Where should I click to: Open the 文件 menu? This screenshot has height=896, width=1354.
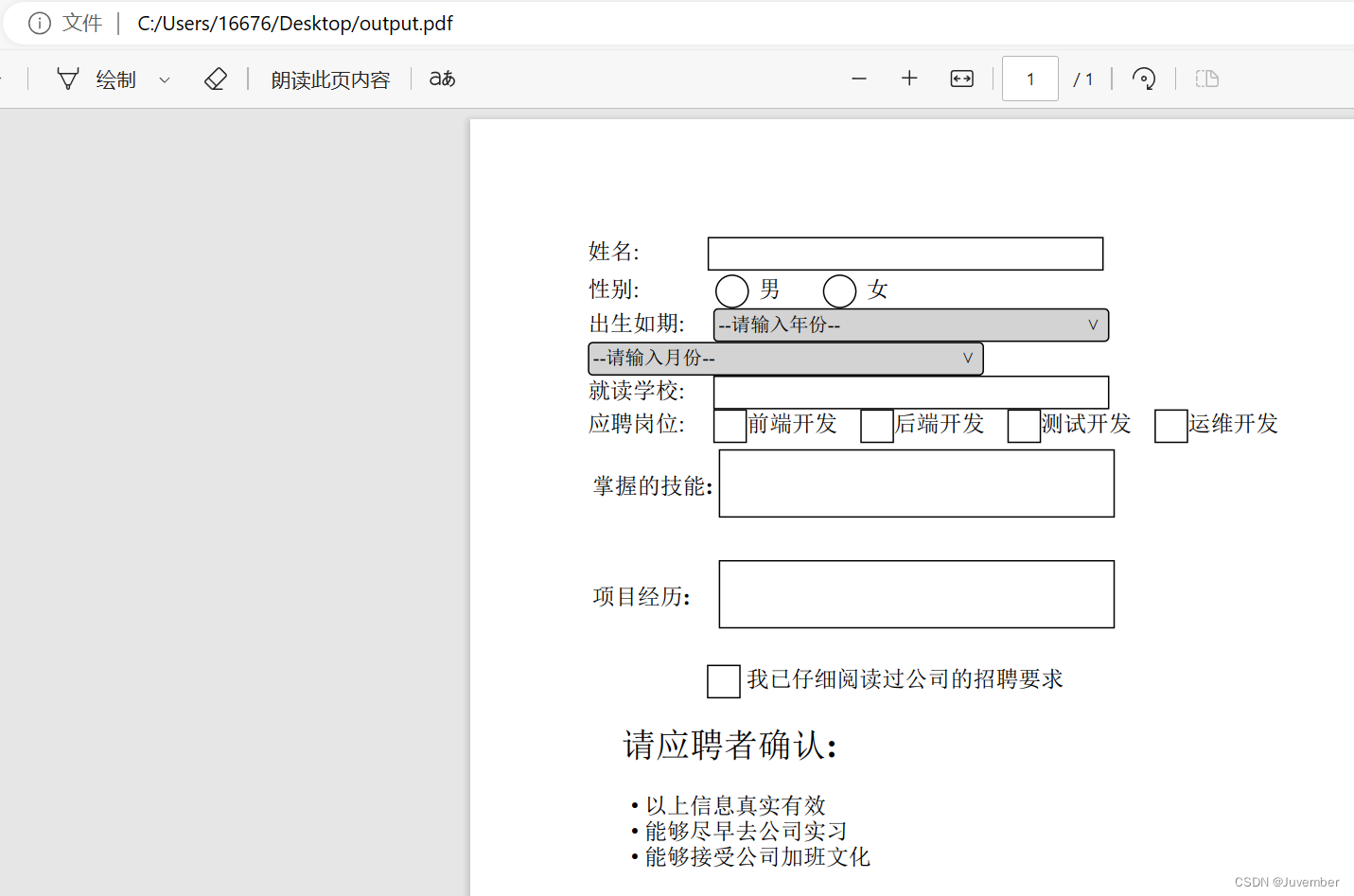[x=81, y=22]
